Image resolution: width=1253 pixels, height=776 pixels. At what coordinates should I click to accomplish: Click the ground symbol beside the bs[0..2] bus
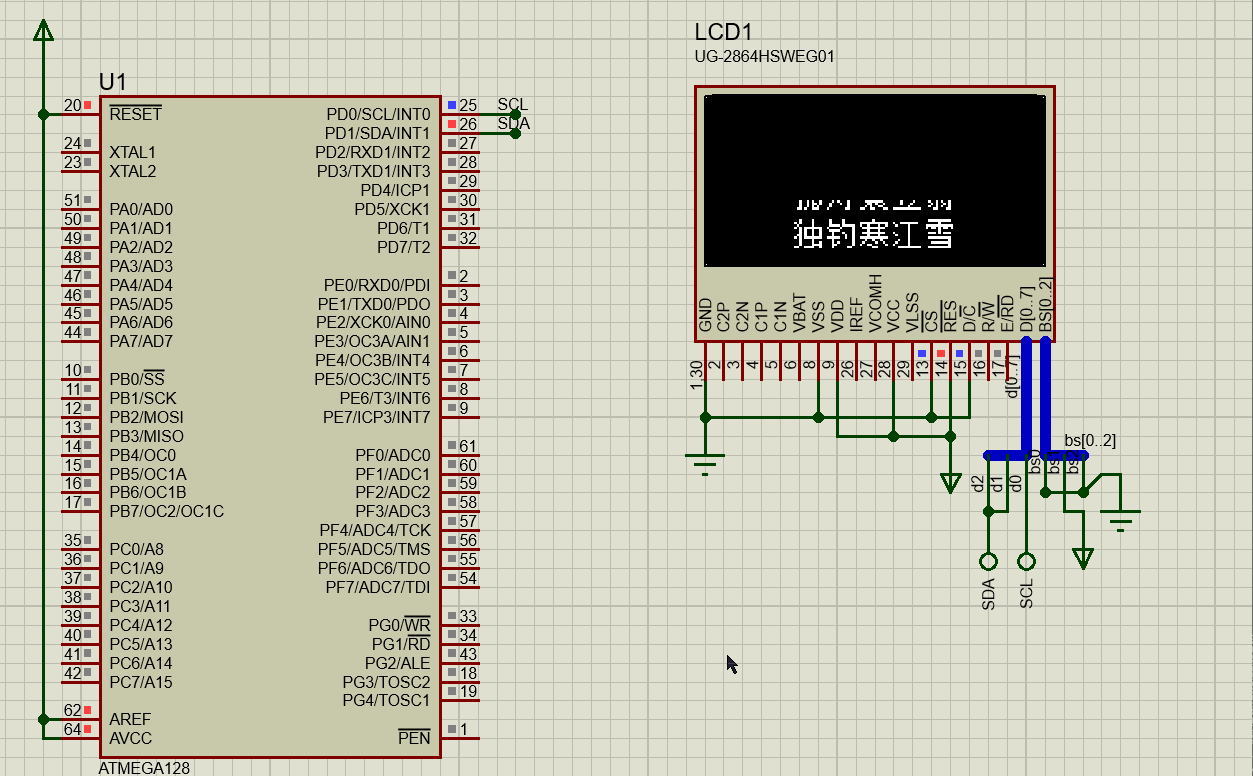[x=1121, y=520]
